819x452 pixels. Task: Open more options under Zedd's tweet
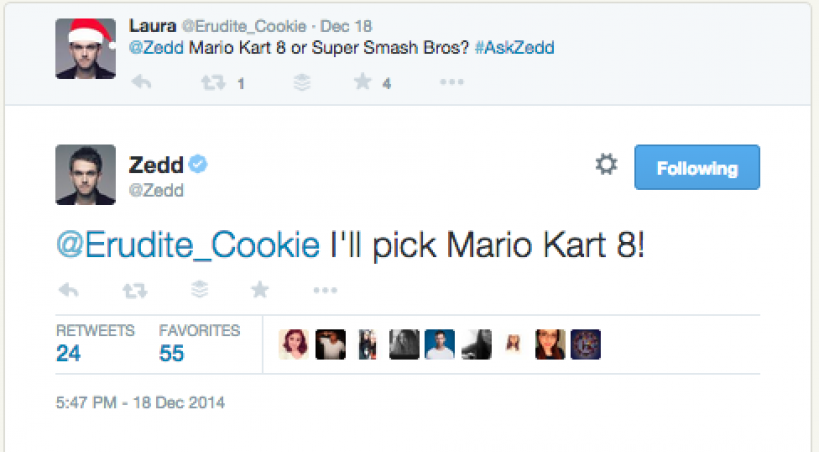(x=325, y=290)
